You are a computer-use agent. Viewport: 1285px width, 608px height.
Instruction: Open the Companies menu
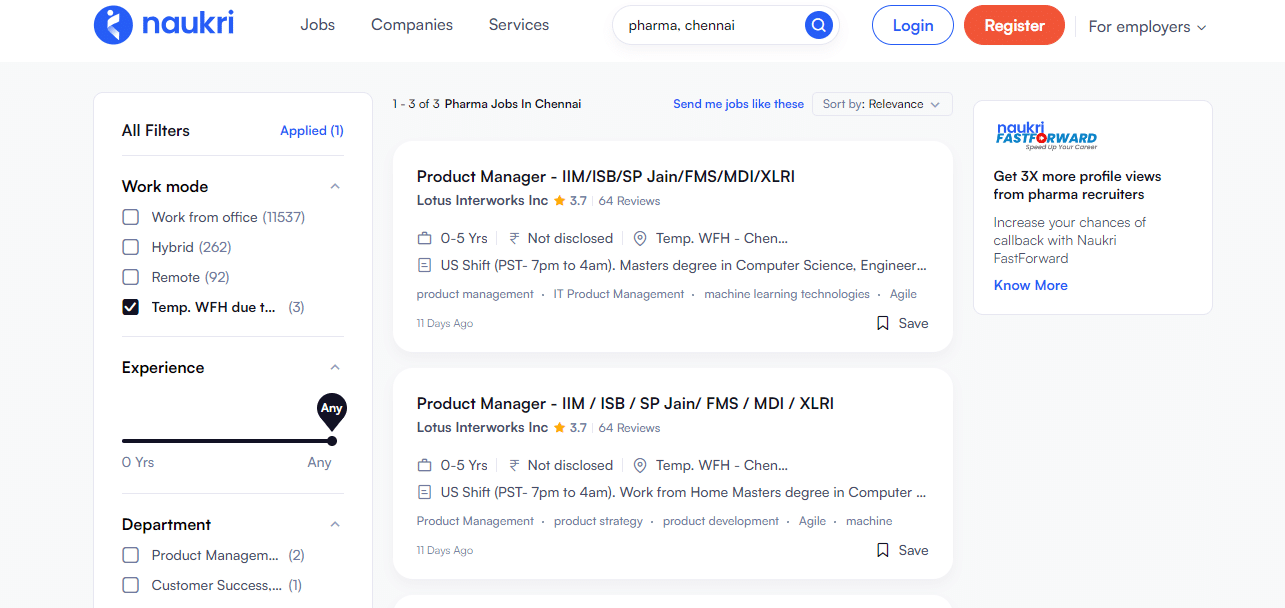411,25
